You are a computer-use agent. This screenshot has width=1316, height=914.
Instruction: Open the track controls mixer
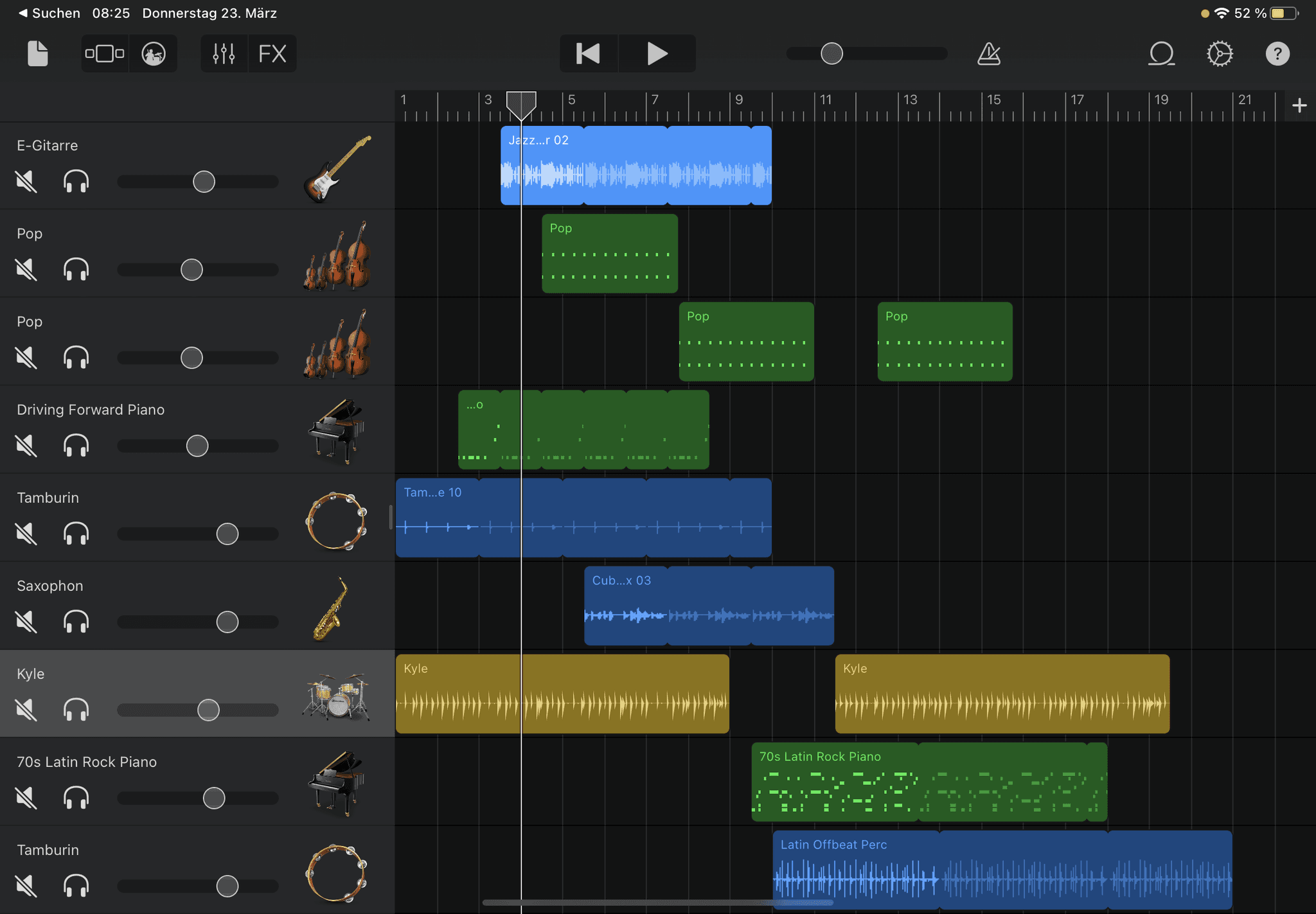coord(224,53)
